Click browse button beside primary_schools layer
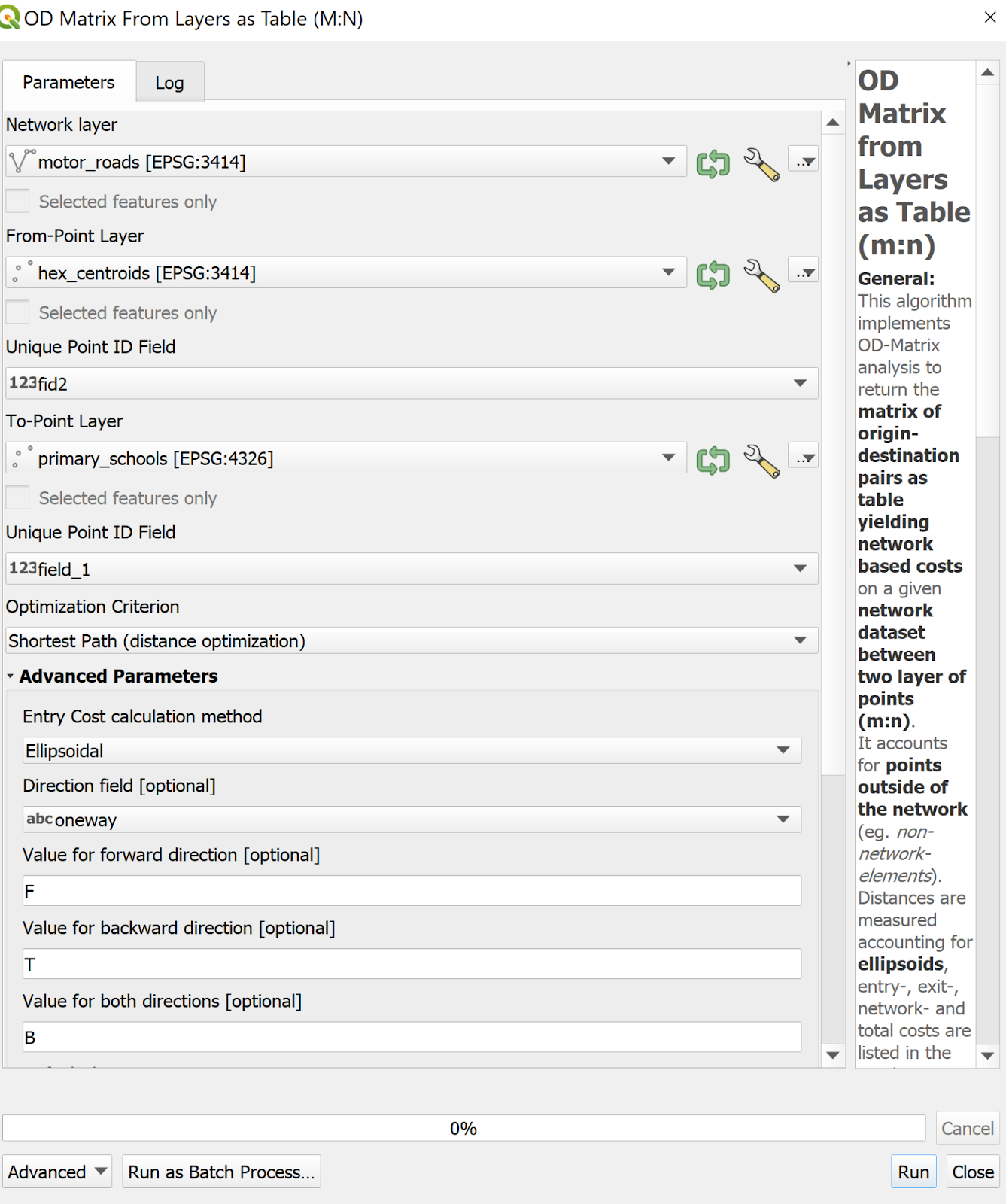Screen dimensions: 1006x1204 tap(804, 457)
